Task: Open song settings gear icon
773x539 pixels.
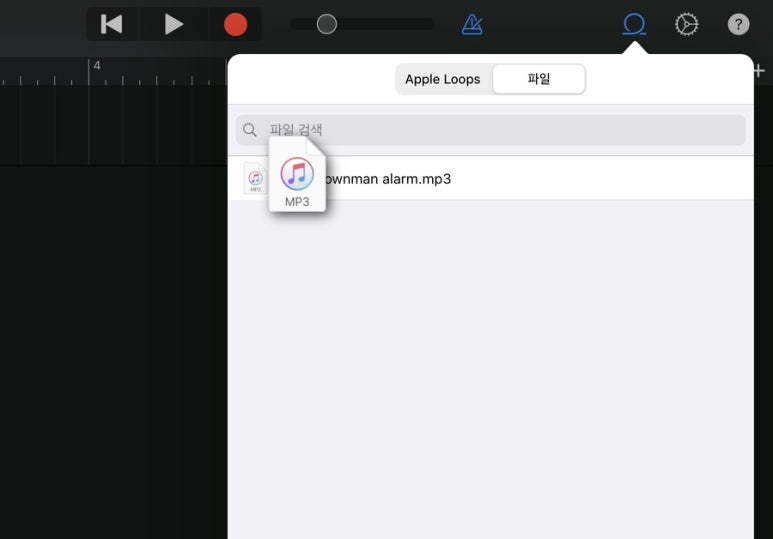Action: pos(686,24)
